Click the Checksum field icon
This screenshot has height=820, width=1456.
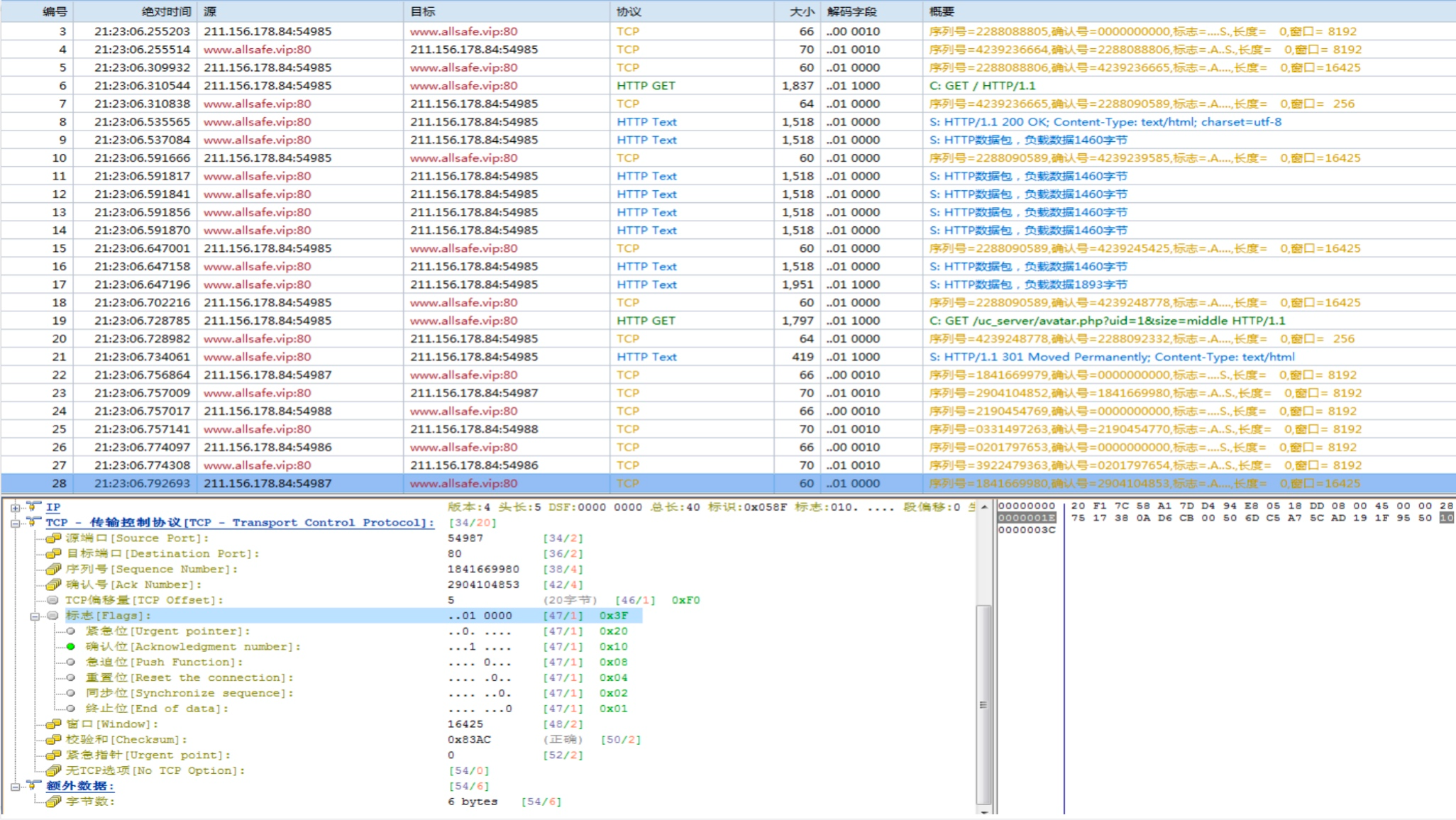tap(53, 740)
